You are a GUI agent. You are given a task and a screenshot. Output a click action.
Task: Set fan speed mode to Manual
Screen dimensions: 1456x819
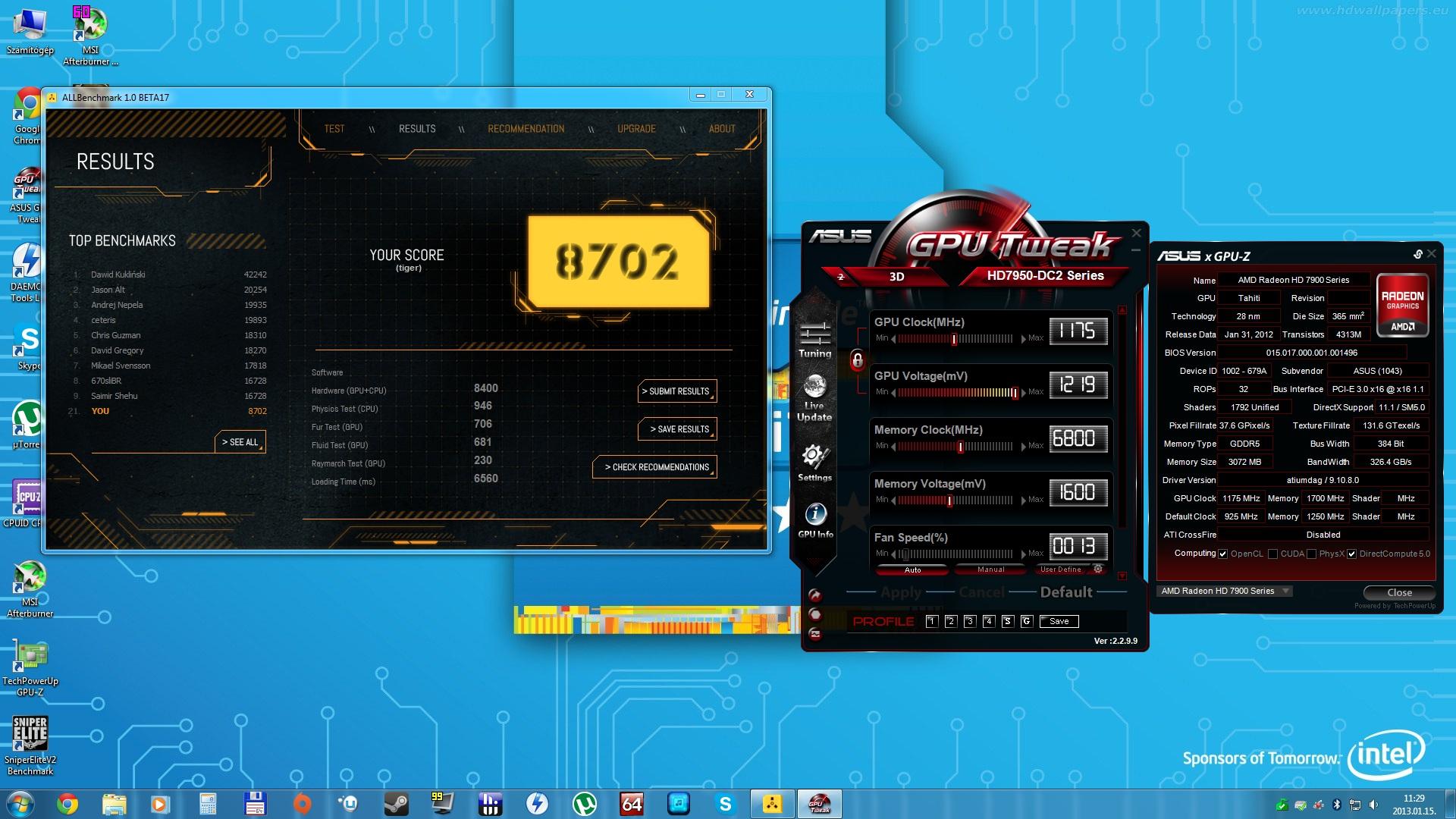[x=990, y=570]
